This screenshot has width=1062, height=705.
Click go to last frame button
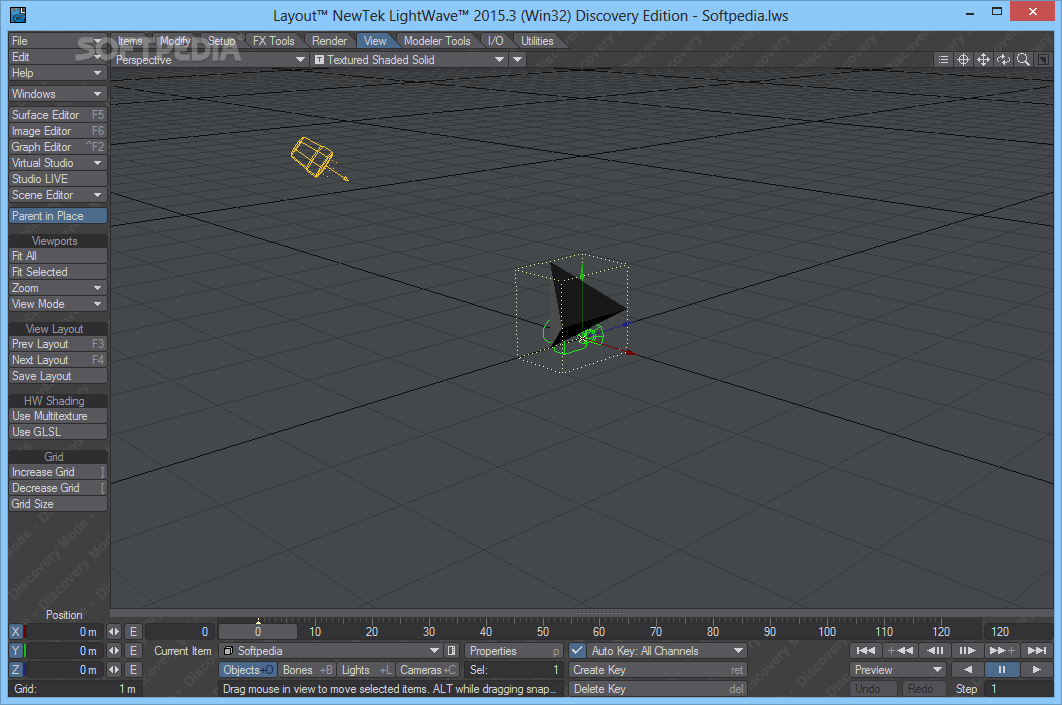1037,650
